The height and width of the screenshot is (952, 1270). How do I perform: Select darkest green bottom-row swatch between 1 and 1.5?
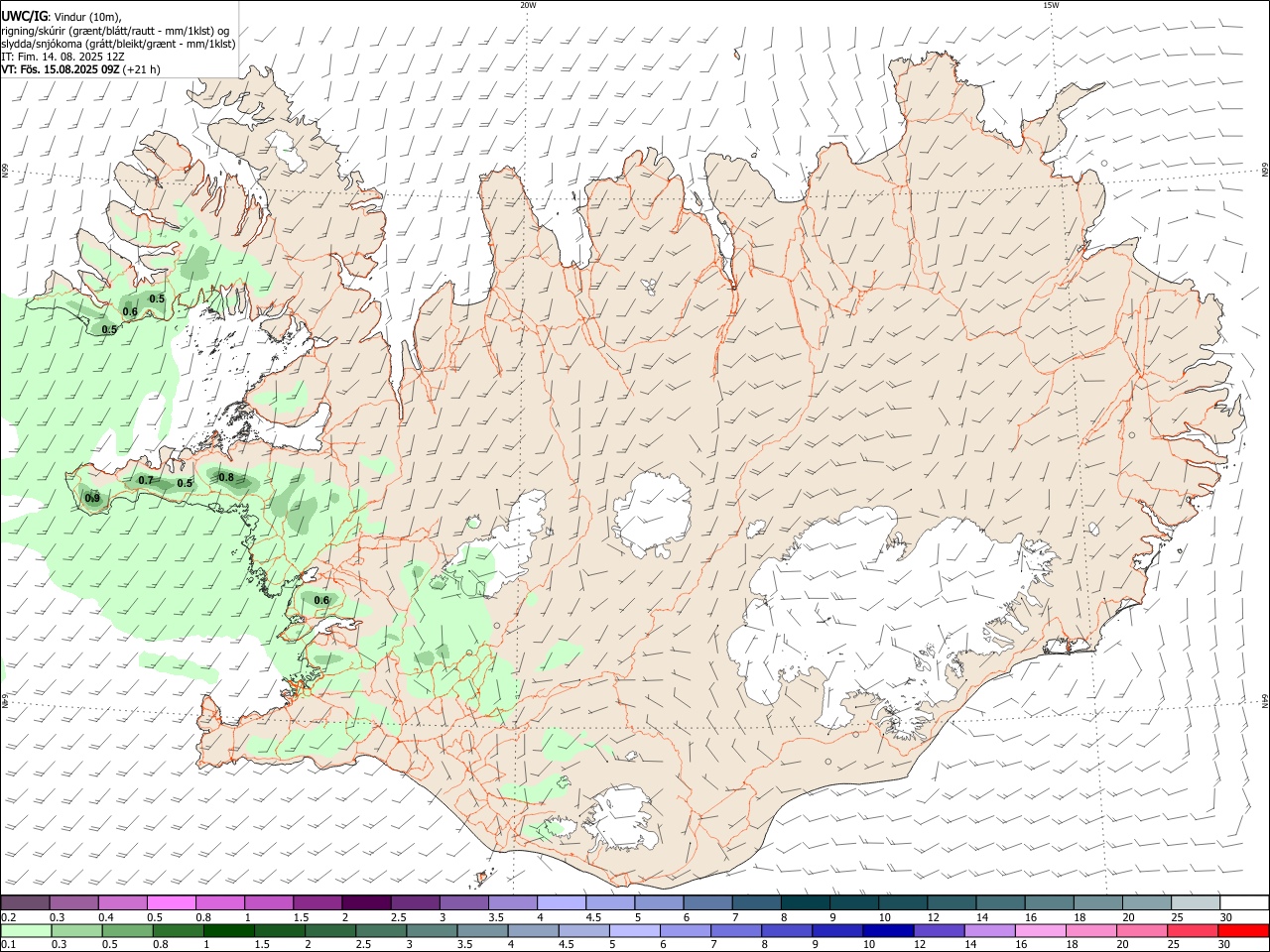[228, 930]
